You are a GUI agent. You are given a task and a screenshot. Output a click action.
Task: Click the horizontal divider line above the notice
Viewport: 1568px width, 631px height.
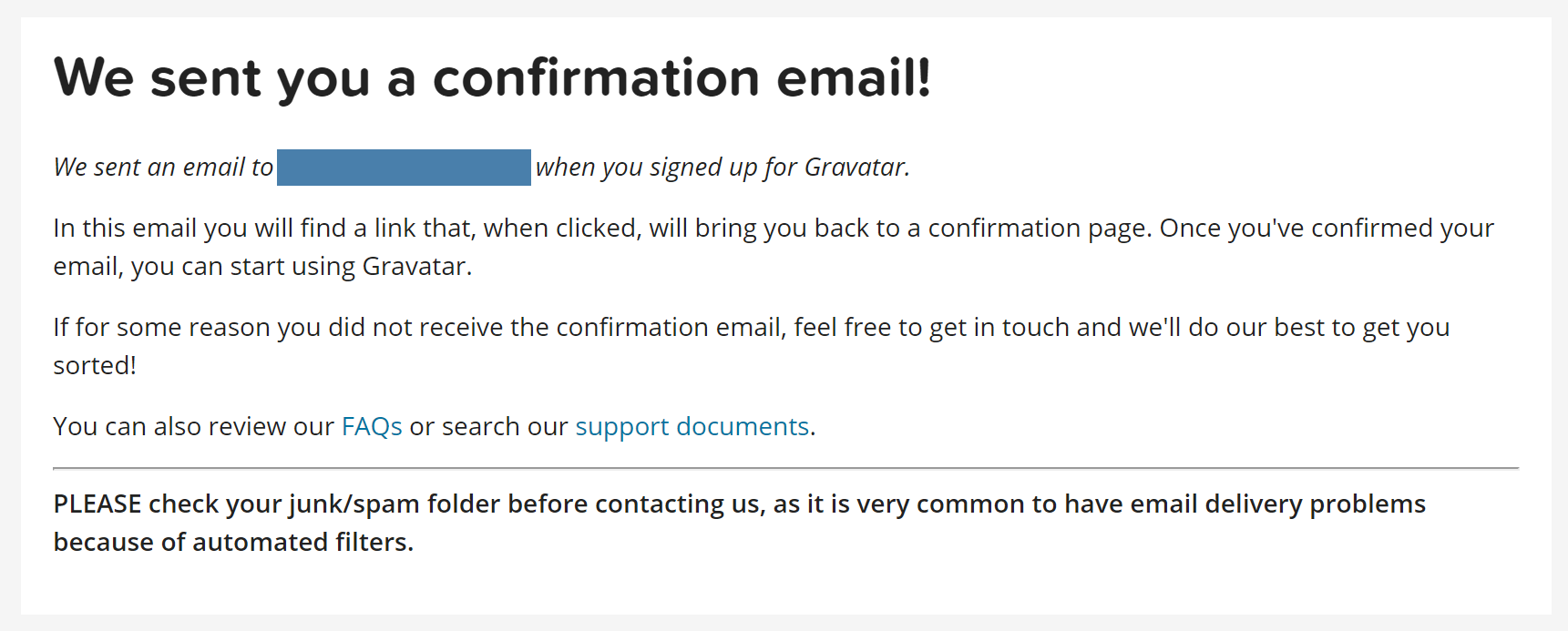[785, 468]
